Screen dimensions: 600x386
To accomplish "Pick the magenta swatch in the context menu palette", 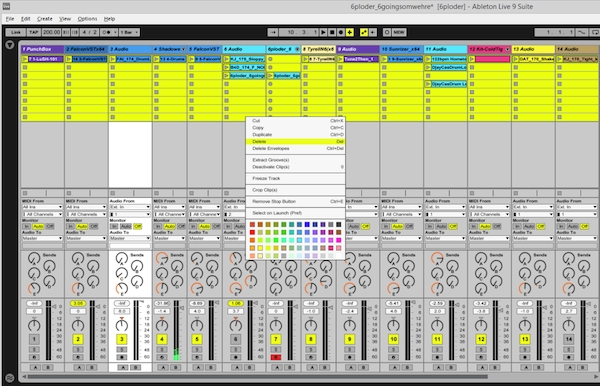I will pyautogui.click(x=338, y=240).
